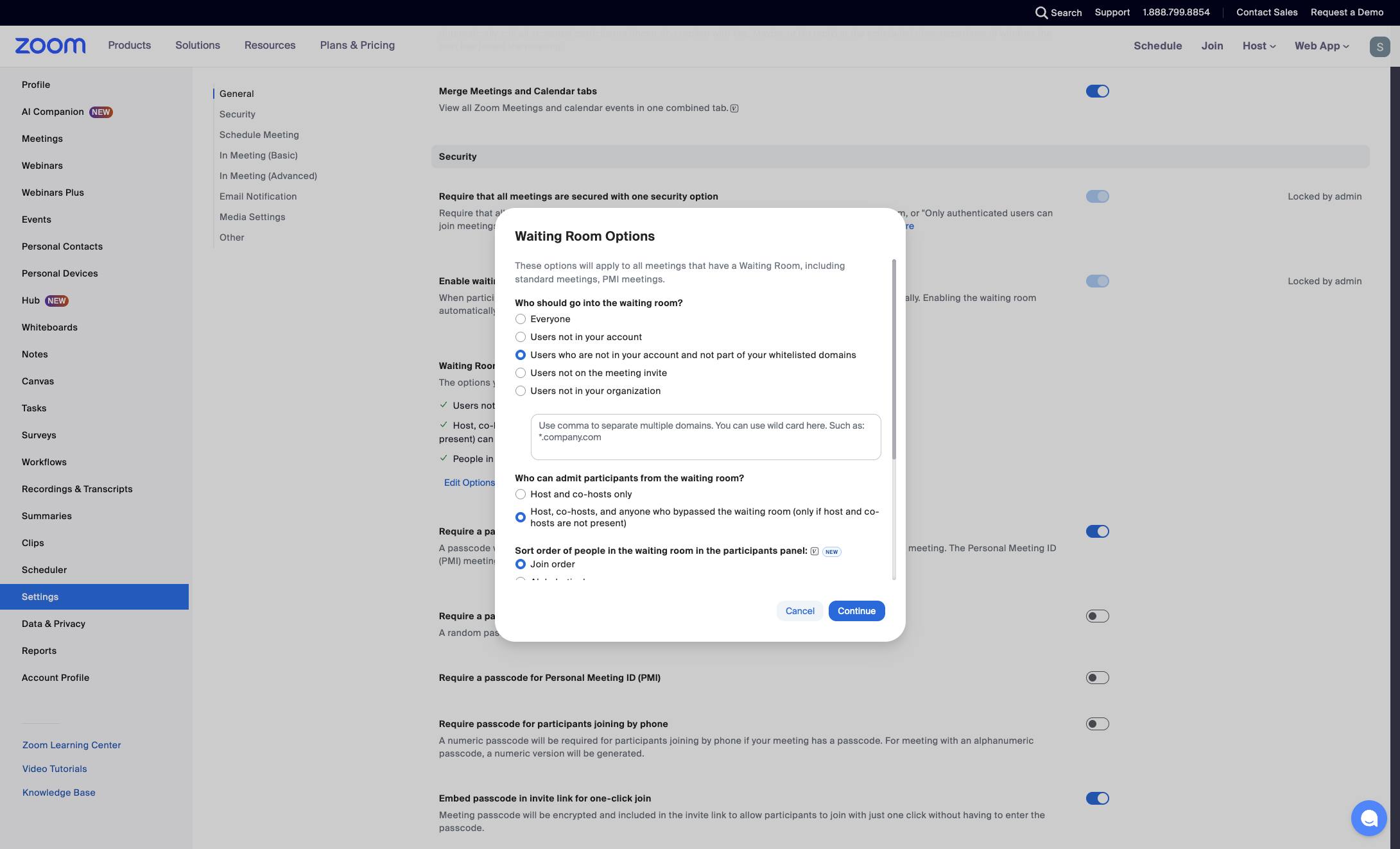Click the NEW badge beside AI Companion

[101, 112]
